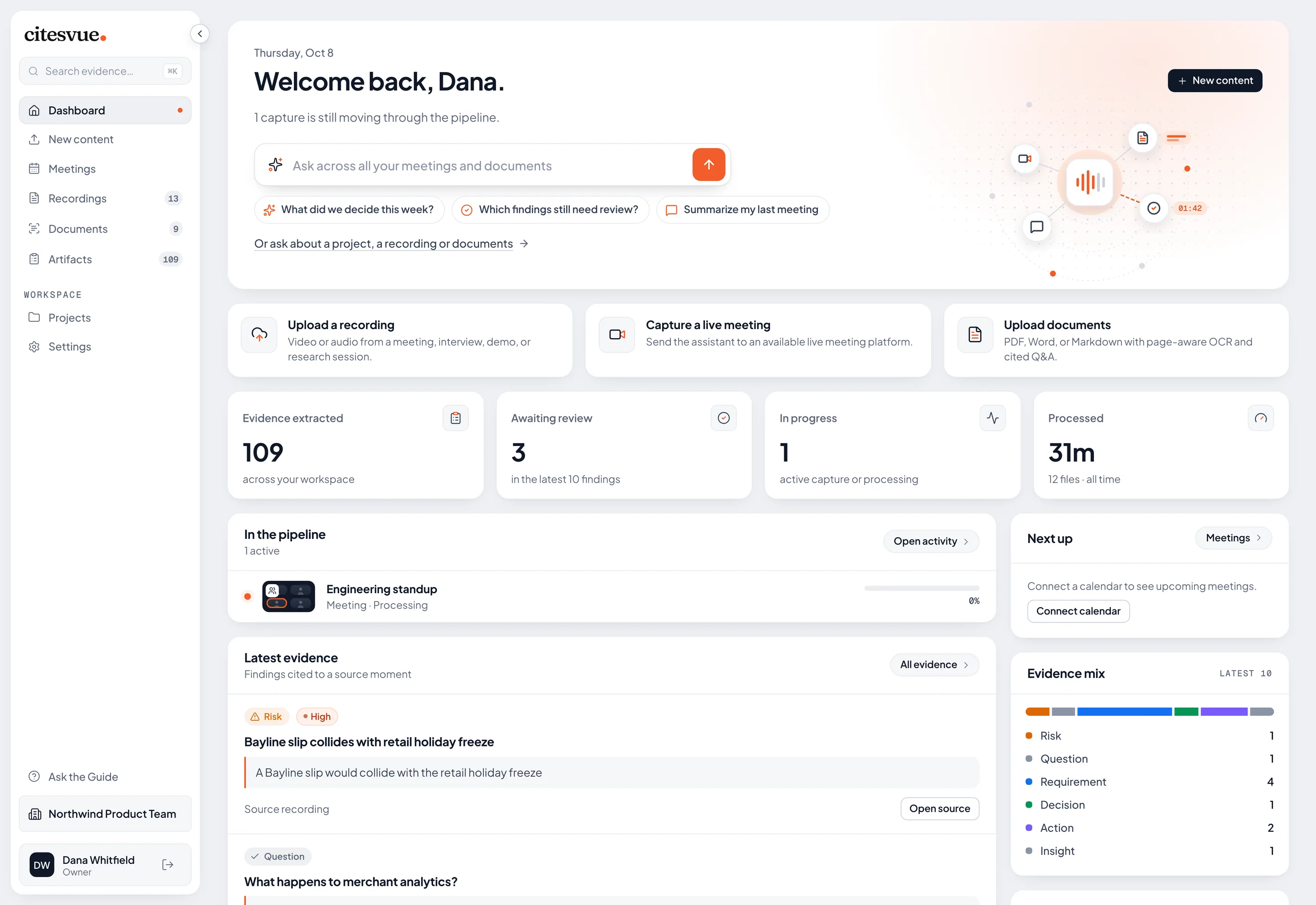1316x905 pixels.
Task: Click the Projects folder icon in sidebar
Action: (x=34, y=317)
